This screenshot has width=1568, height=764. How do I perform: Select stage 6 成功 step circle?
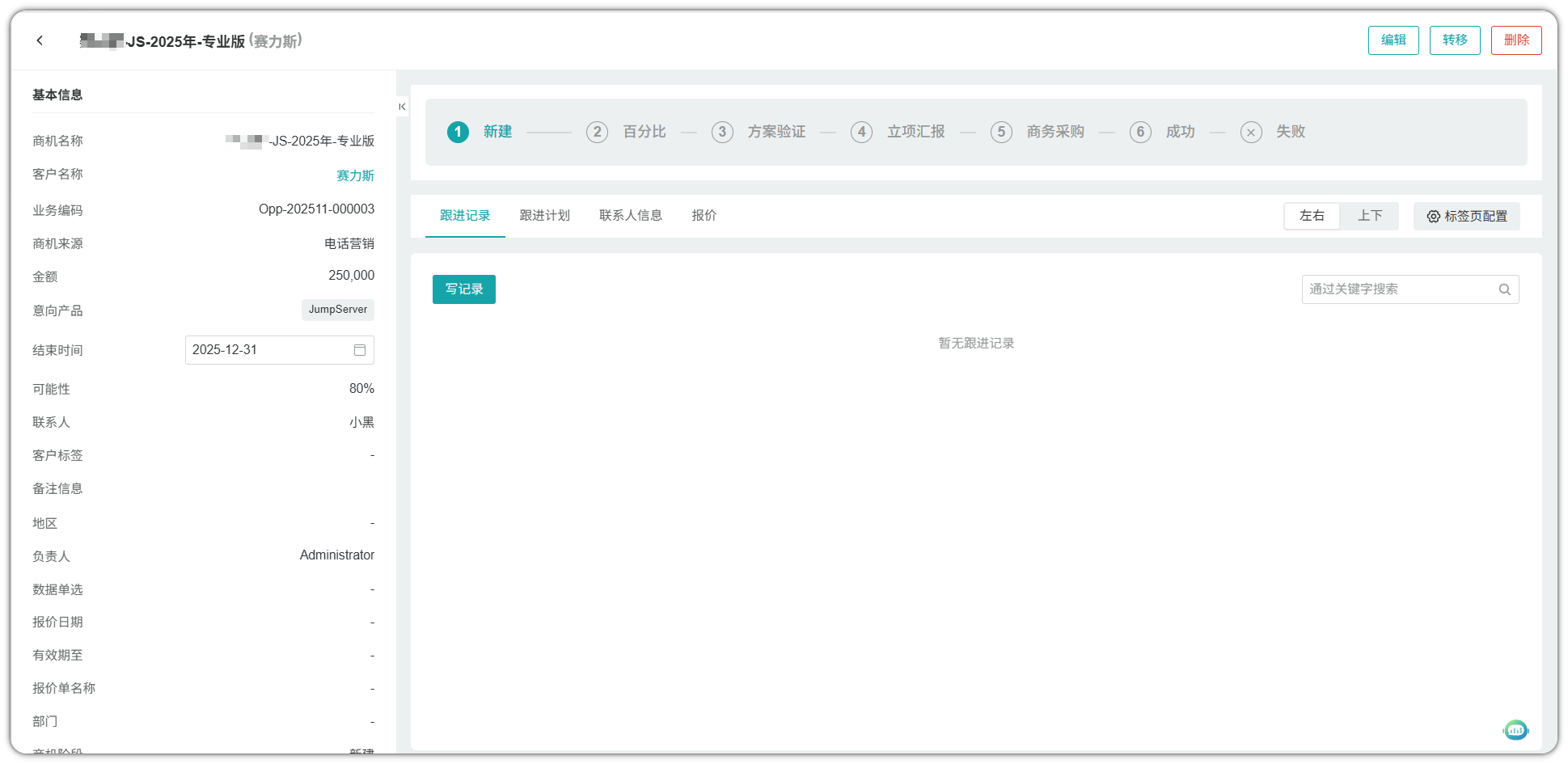click(x=1140, y=132)
